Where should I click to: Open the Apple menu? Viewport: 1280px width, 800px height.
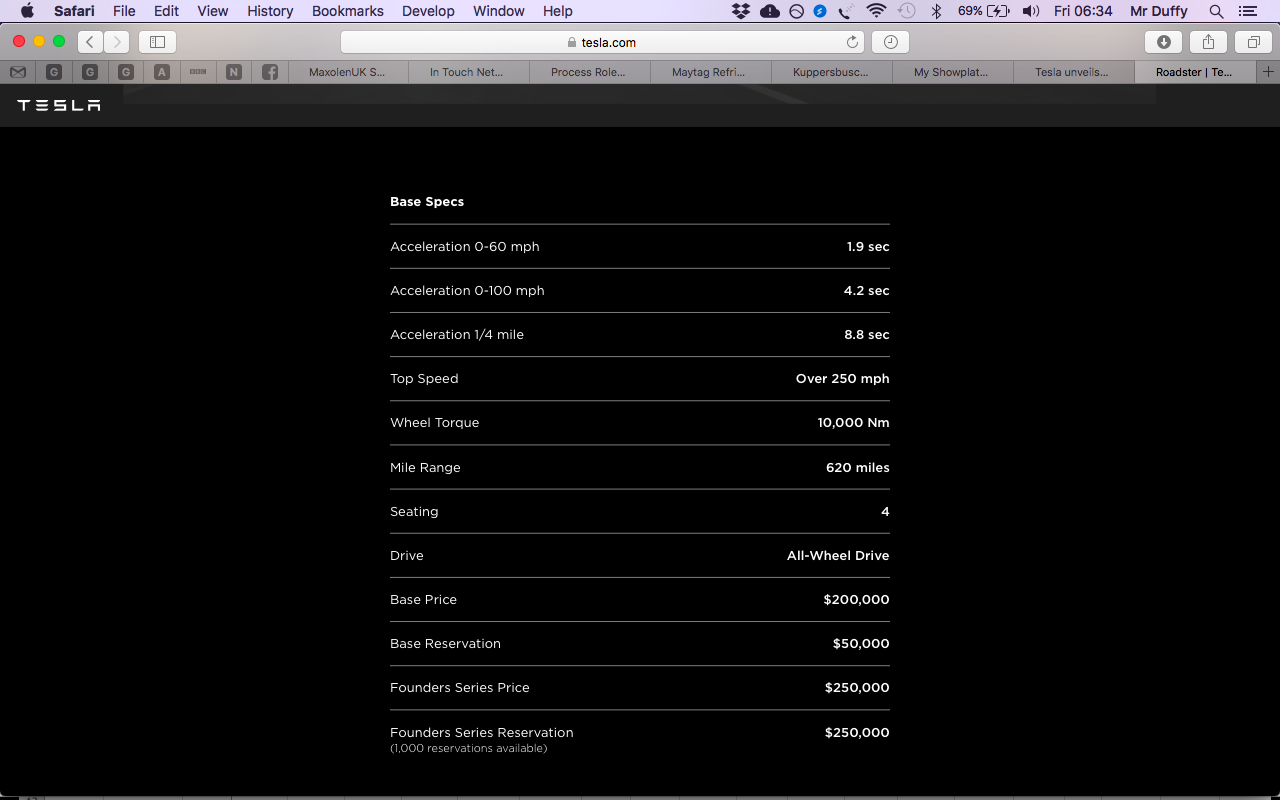click(27, 11)
